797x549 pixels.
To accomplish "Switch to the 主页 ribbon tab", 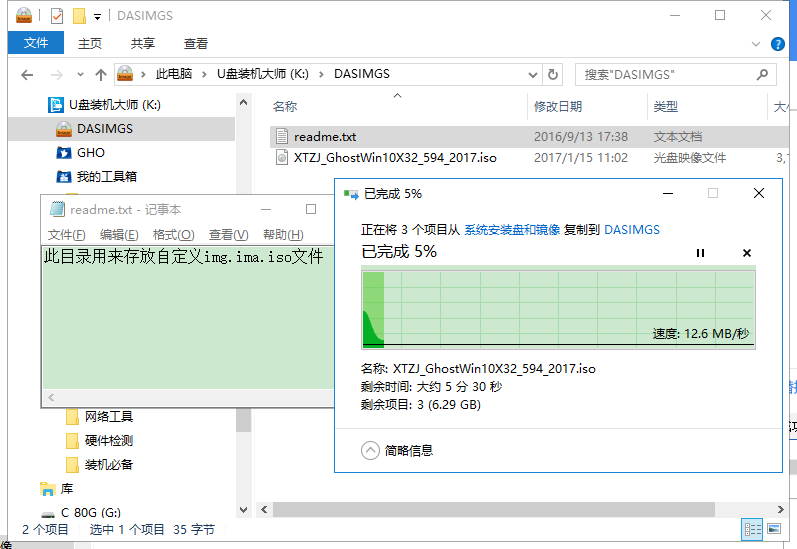I will [90, 44].
